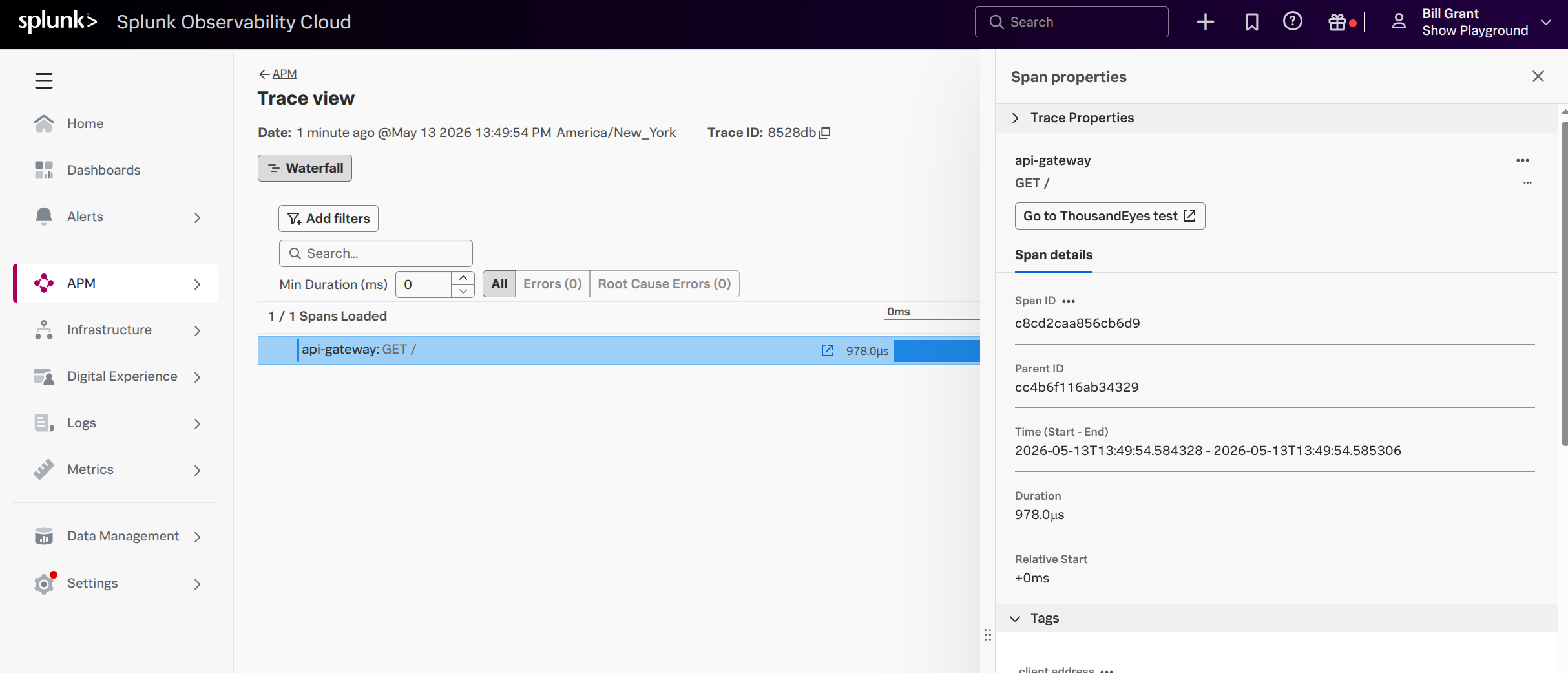Expand the Logs submenu chevron
This screenshot has height=673, width=1568.
pos(198,424)
